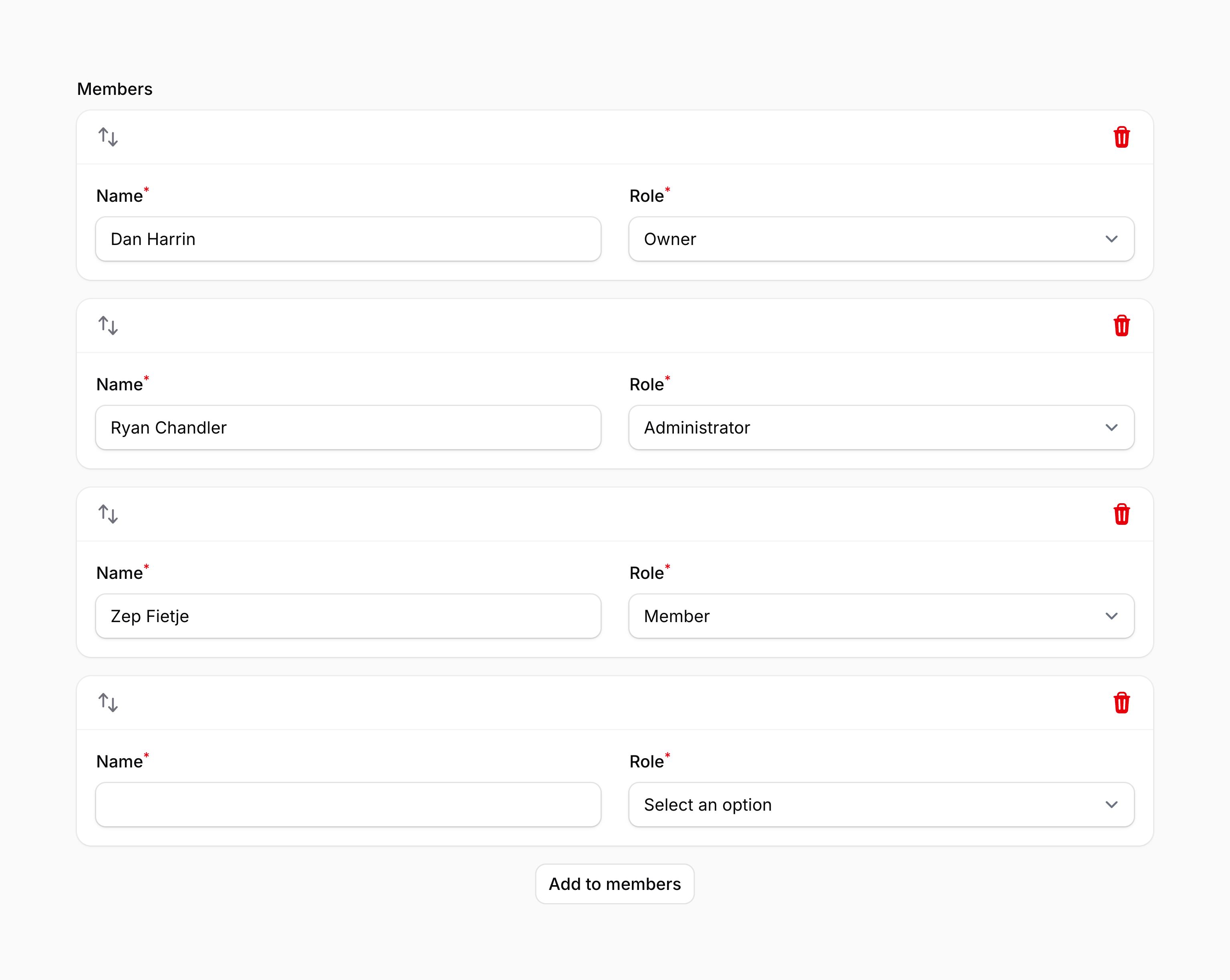This screenshot has width=1230, height=980.
Task: Open the 'Select an option' role dropdown
Action: pyautogui.click(x=881, y=805)
